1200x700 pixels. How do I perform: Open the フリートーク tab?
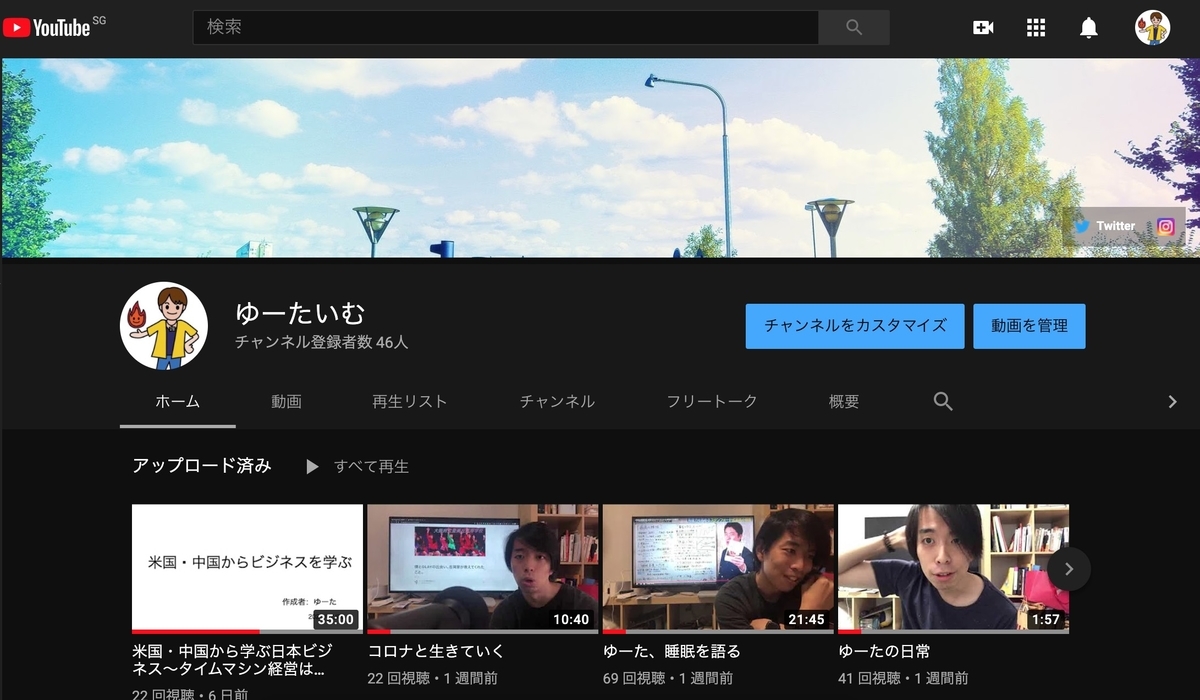(712, 401)
